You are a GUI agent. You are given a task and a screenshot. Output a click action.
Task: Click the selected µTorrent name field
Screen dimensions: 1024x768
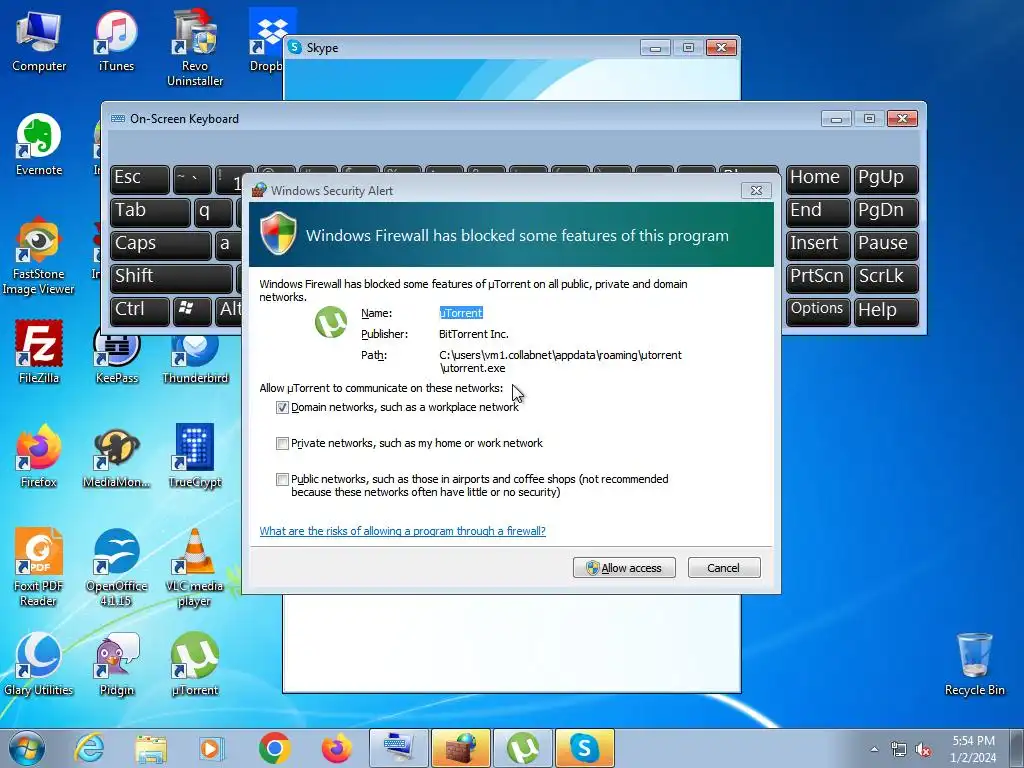click(461, 313)
